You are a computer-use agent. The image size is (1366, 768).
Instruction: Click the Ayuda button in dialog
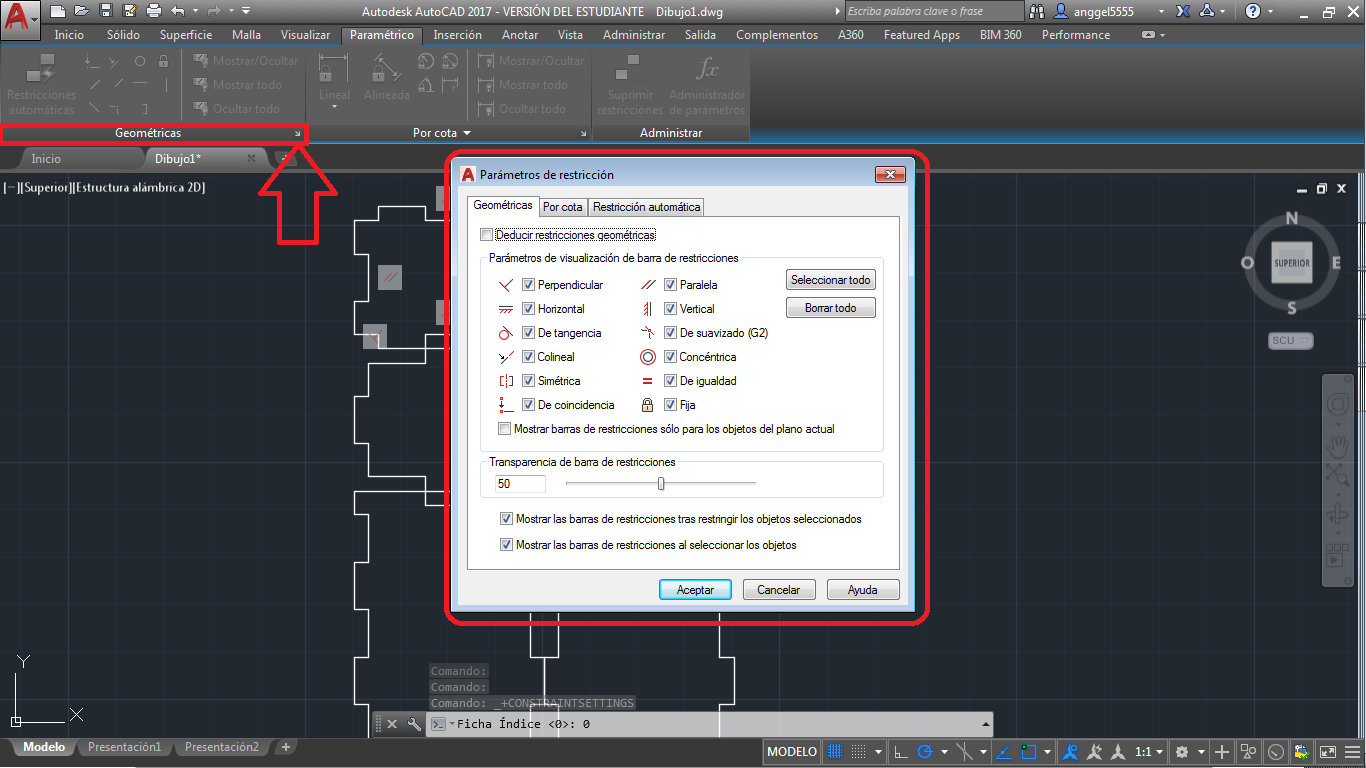(863, 590)
